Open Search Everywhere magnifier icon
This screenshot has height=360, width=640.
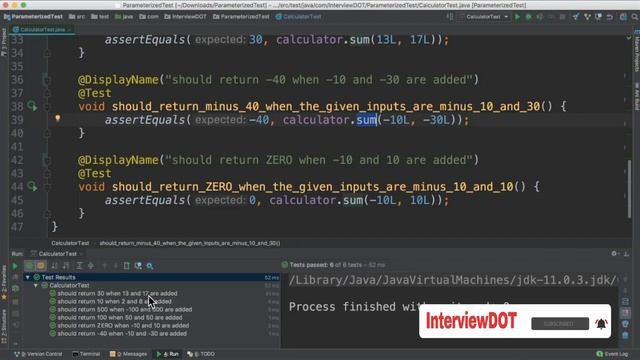tap(635, 17)
